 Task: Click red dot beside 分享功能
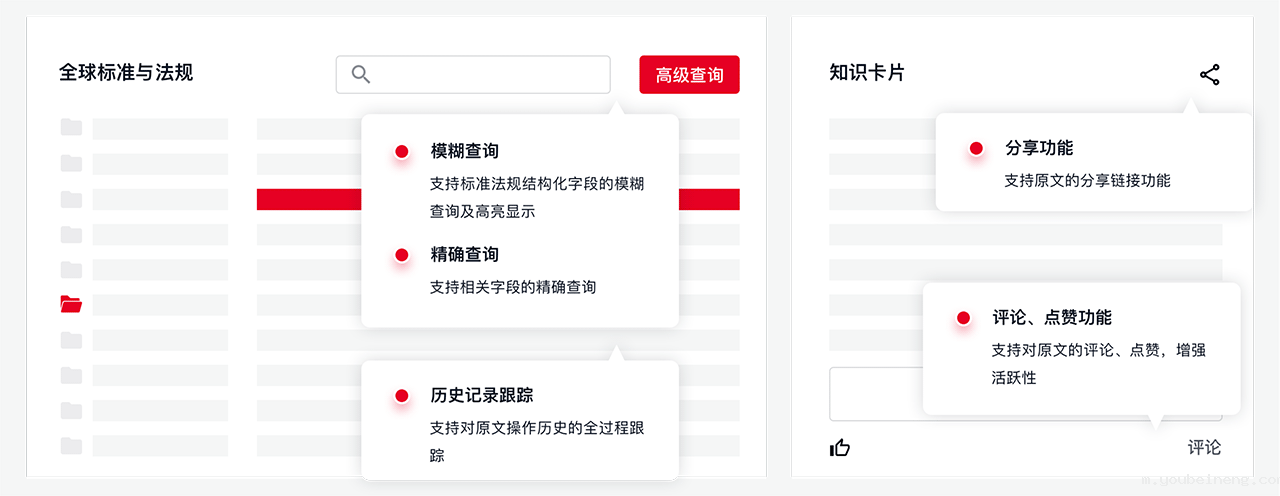[x=976, y=149]
